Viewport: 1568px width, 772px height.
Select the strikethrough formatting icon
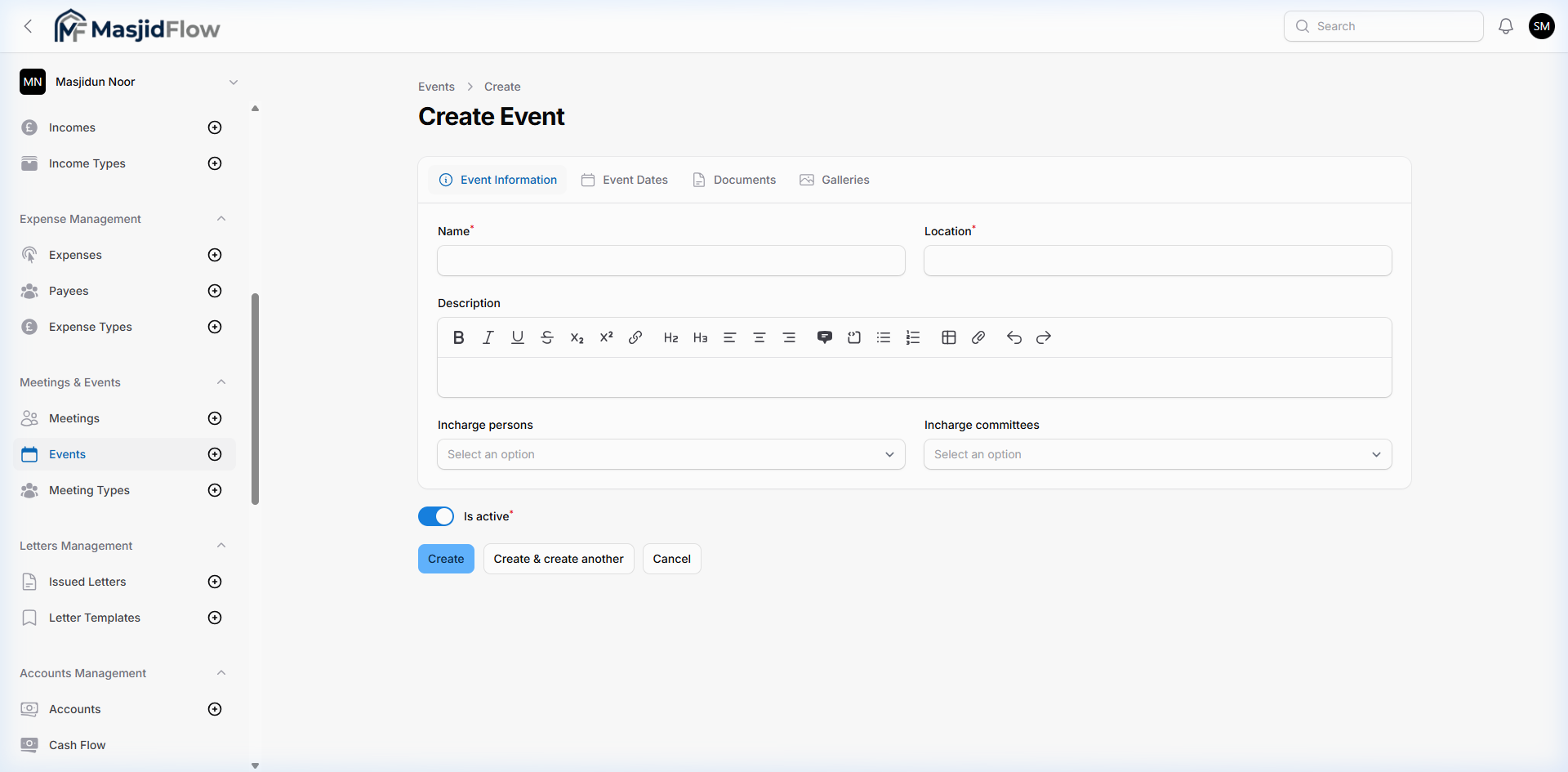coord(547,337)
